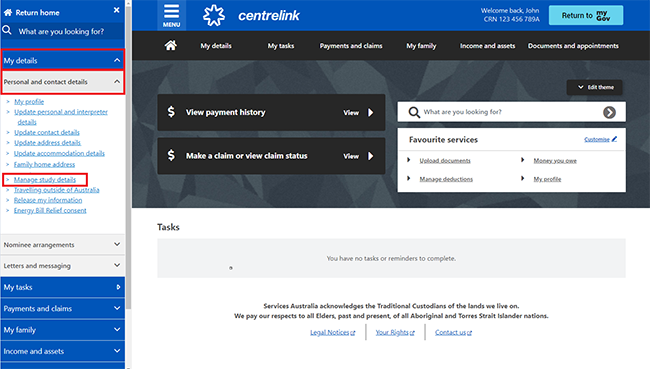Image resolution: width=650 pixels, height=369 pixels.
Task: Click the external link icon after Contact us
Action: (469, 333)
